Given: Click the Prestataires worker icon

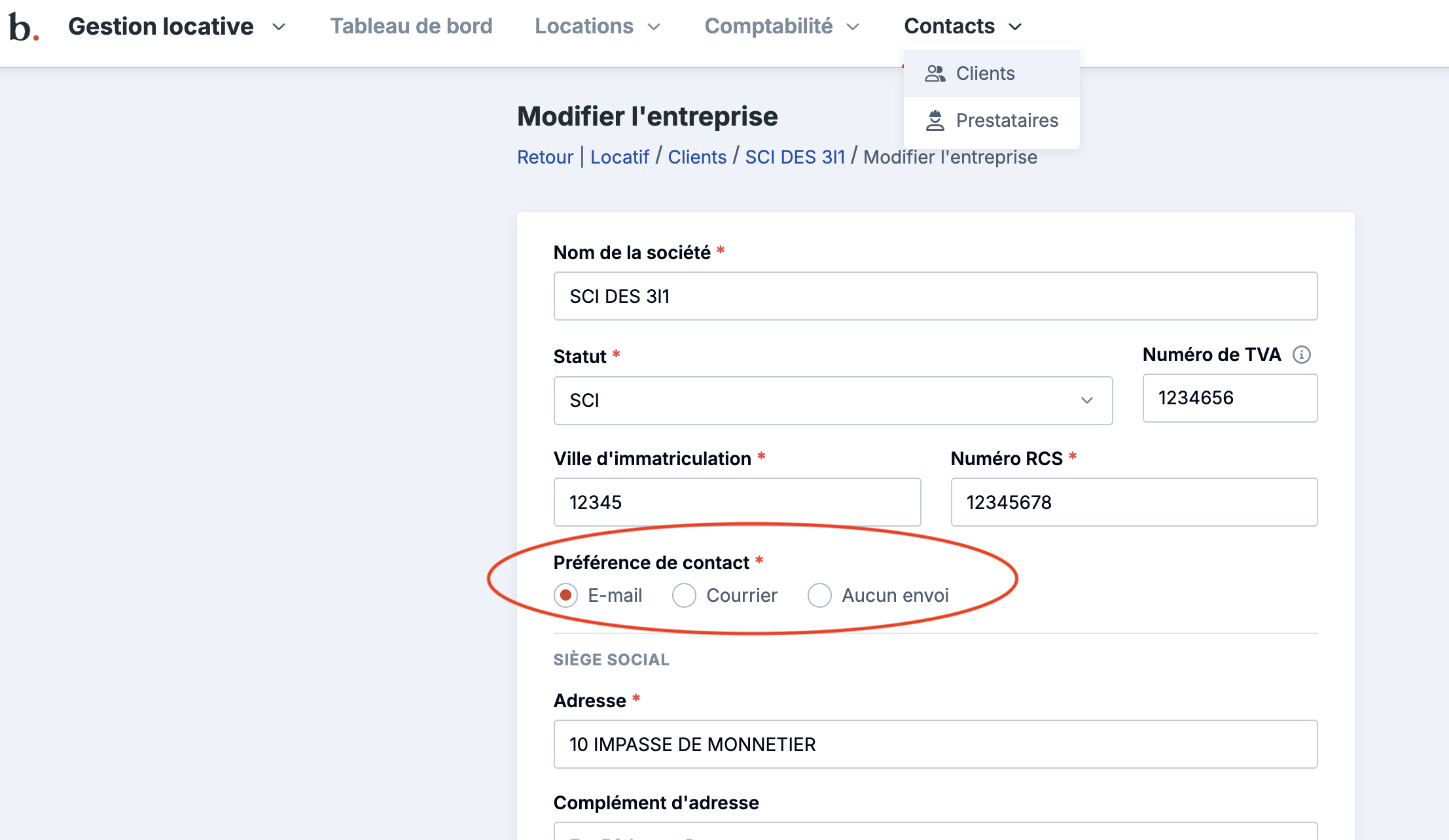Looking at the screenshot, I should click(x=935, y=120).
